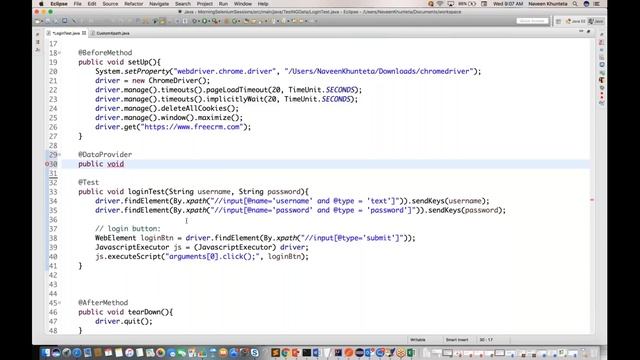640x360 pixels.
Task: Click the error marker on line 30
Action: pos(47,164)
